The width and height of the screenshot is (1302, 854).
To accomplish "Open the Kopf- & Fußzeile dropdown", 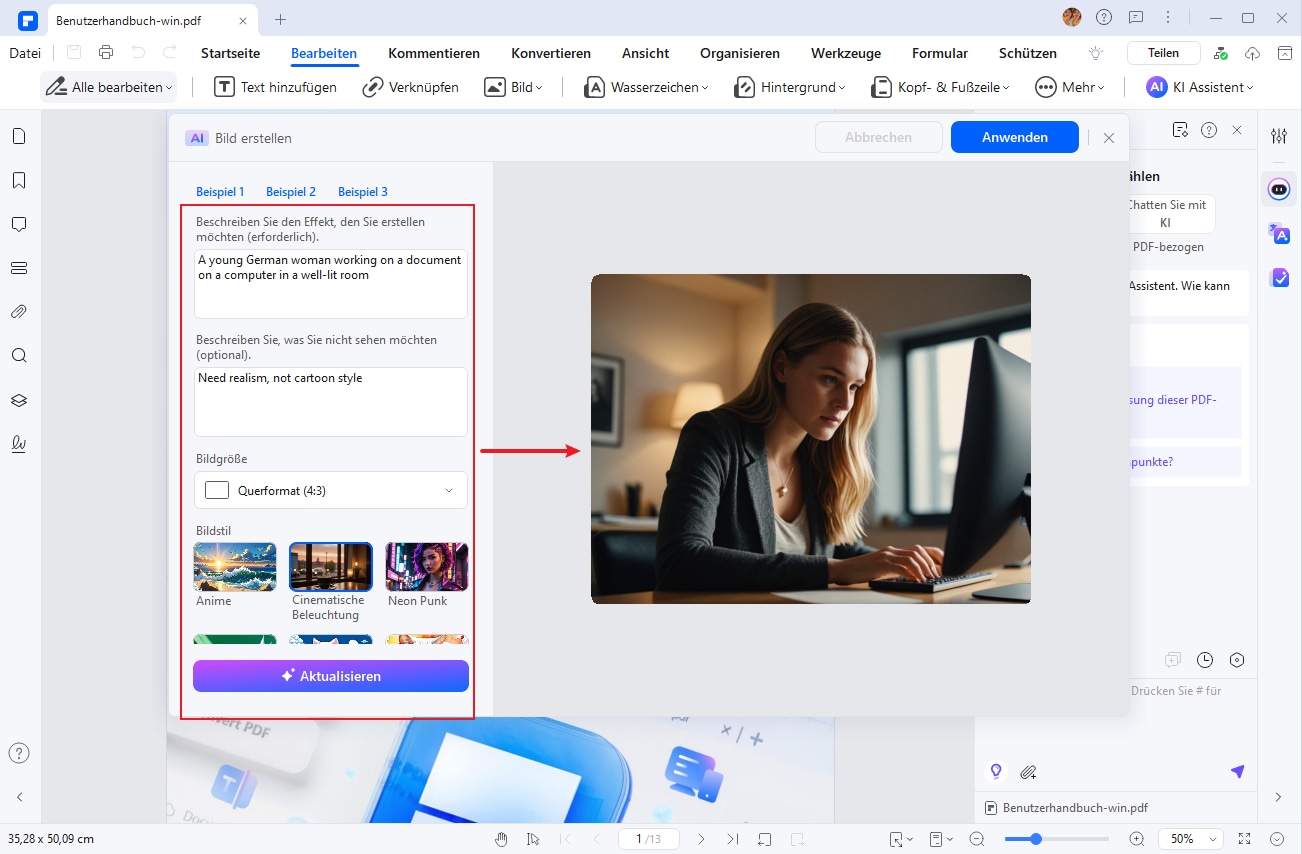I will (941, 87).
